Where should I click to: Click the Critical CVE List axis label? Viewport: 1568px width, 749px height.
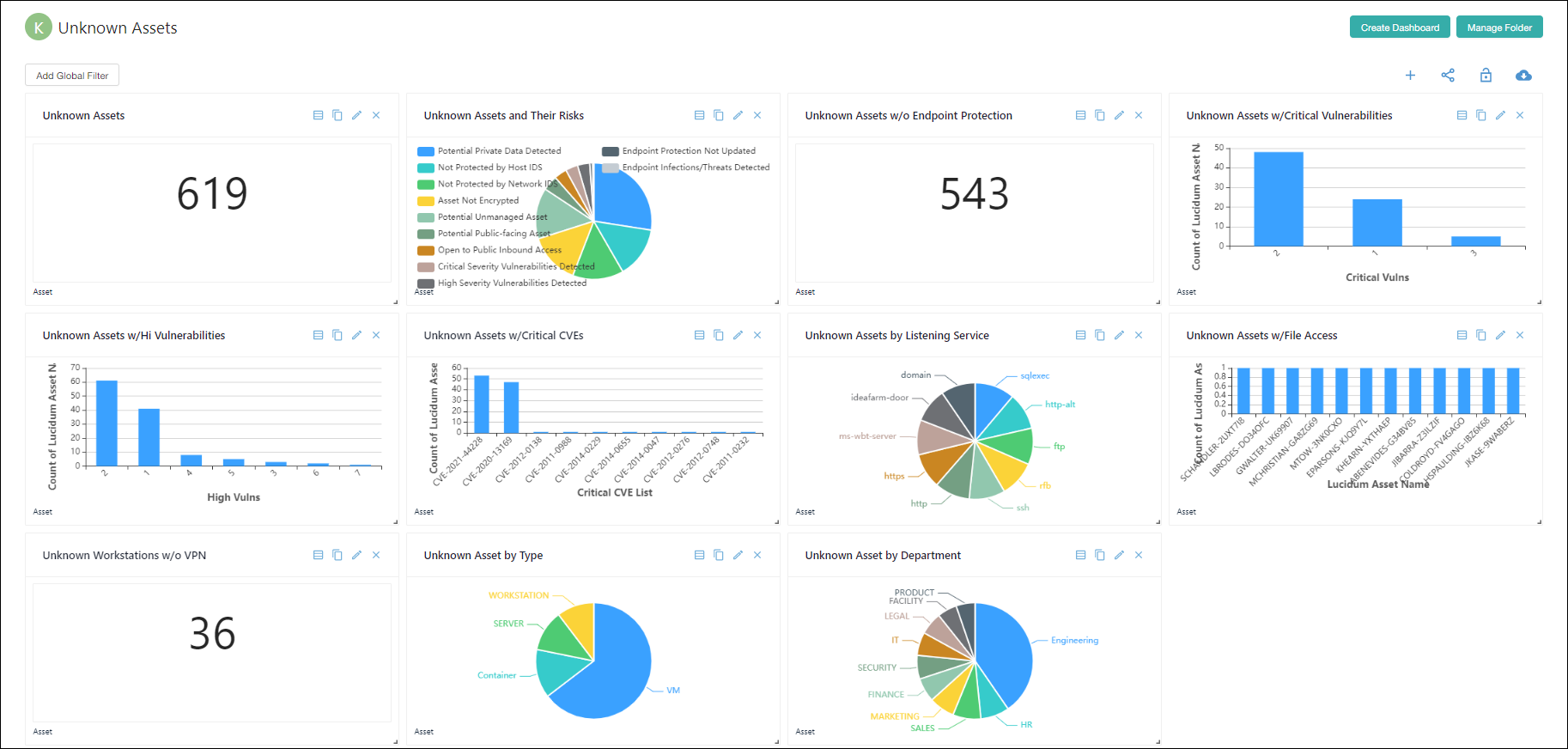pyautogui.click(x=615, y=493)
